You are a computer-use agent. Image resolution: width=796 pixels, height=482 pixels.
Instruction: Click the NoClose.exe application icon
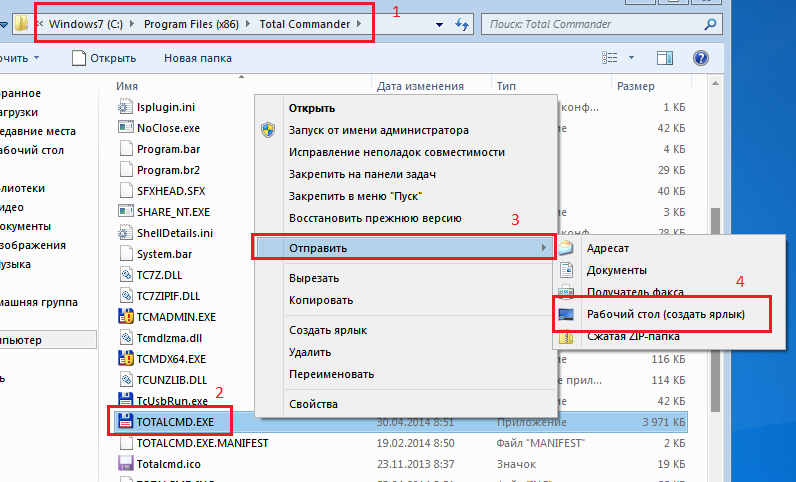pos(125,128)
